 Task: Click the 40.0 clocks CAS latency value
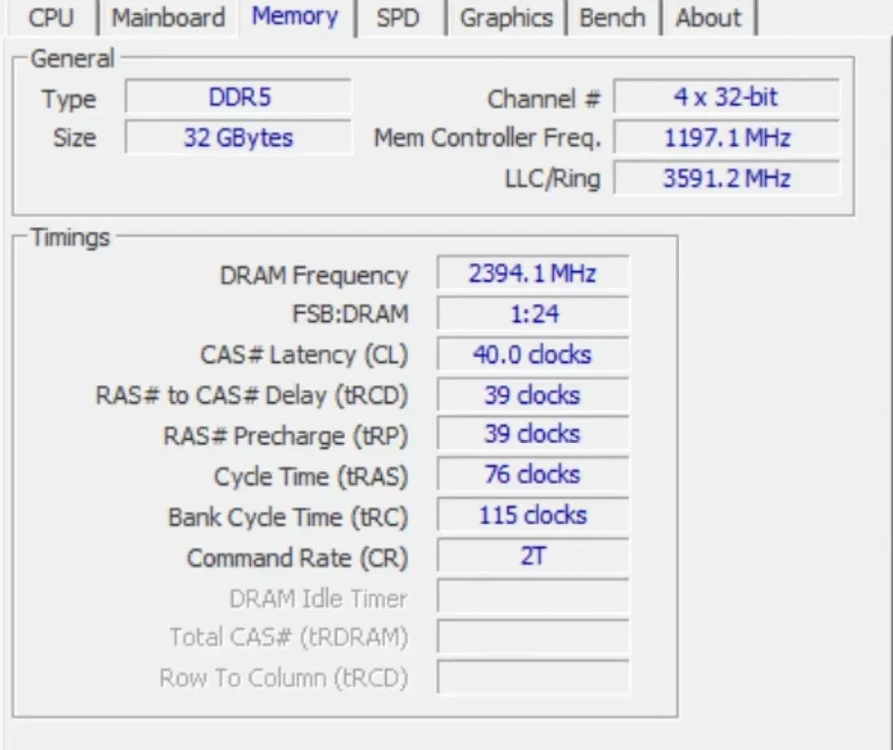(532, 354)
